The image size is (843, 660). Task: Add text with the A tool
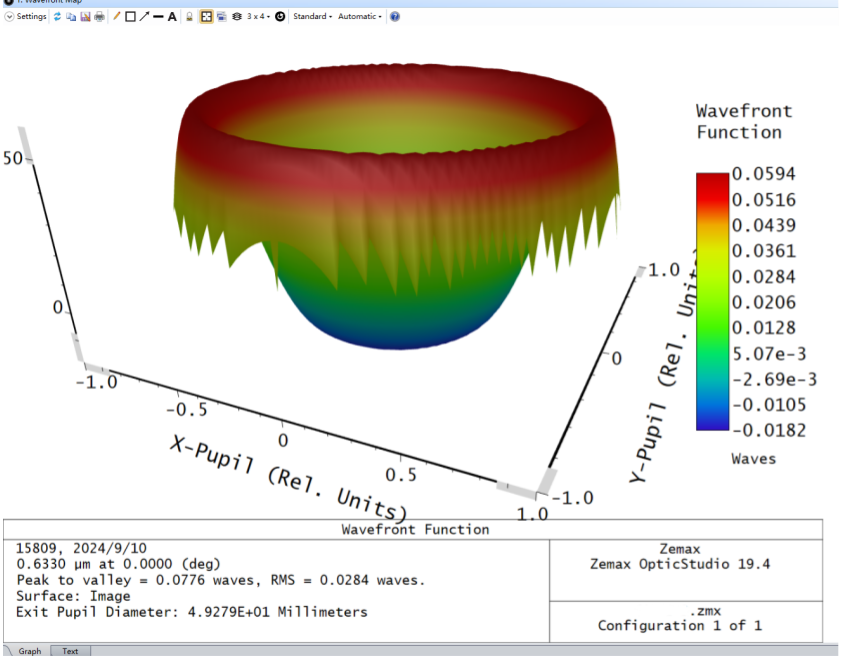click(x=172, y=17)
